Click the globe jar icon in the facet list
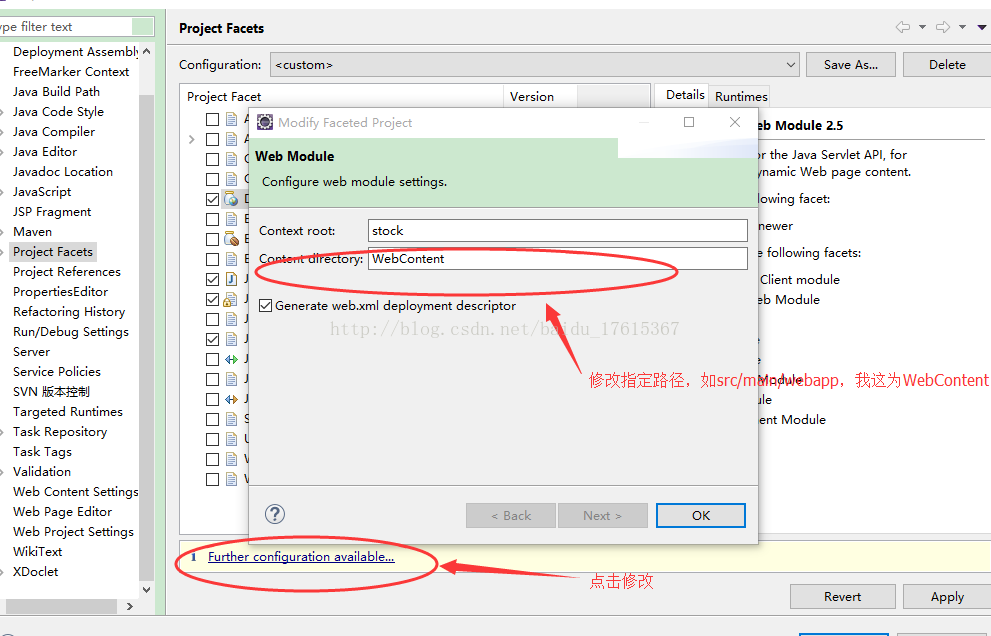 (x=231, y=199)
